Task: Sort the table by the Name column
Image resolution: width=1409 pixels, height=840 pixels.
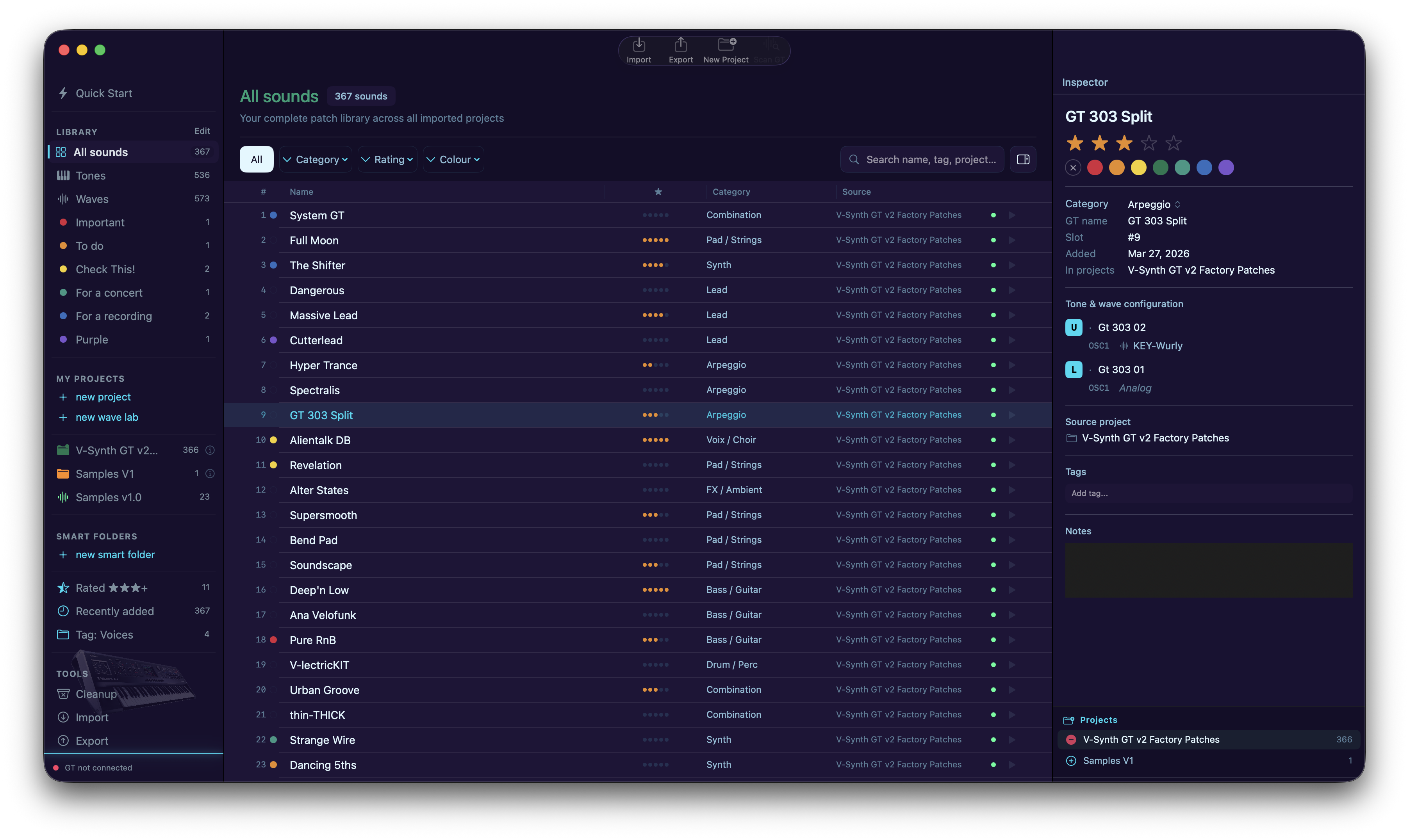Action: 301,192
